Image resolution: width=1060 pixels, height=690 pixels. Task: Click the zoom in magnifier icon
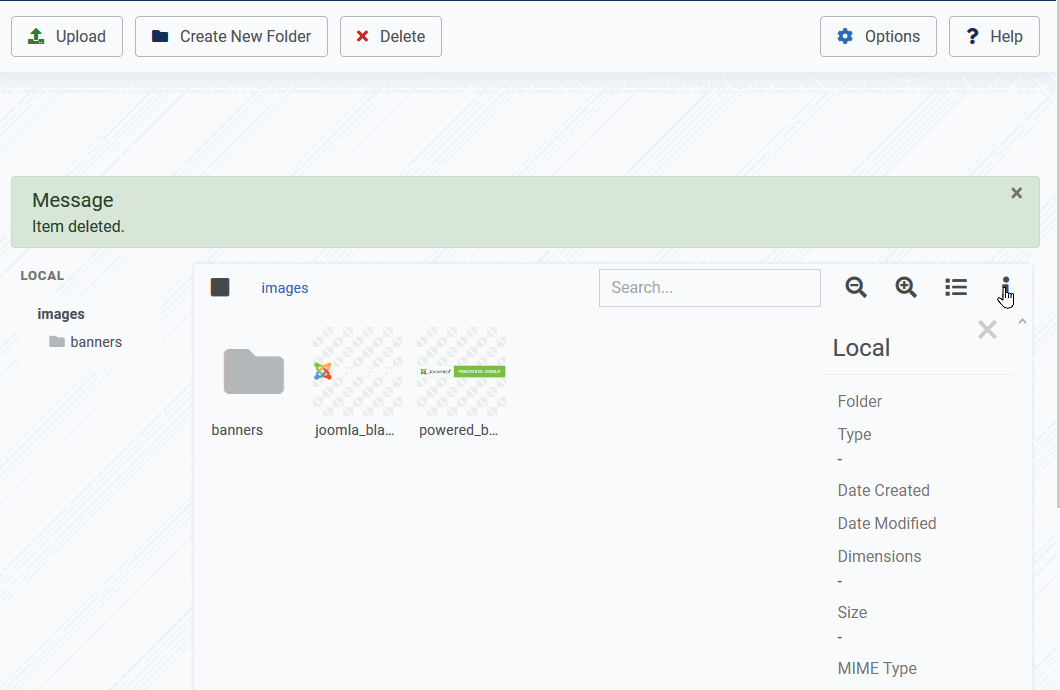pyautogui.click(x=906, y=288)
